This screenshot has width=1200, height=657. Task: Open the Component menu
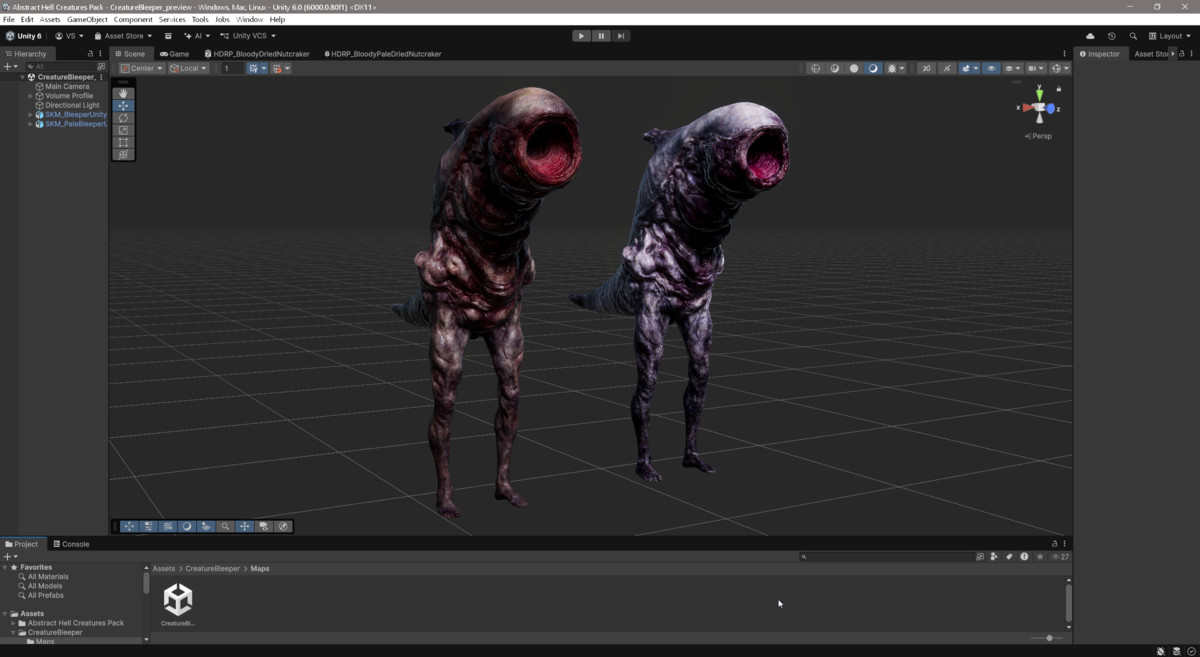(133, 19)
